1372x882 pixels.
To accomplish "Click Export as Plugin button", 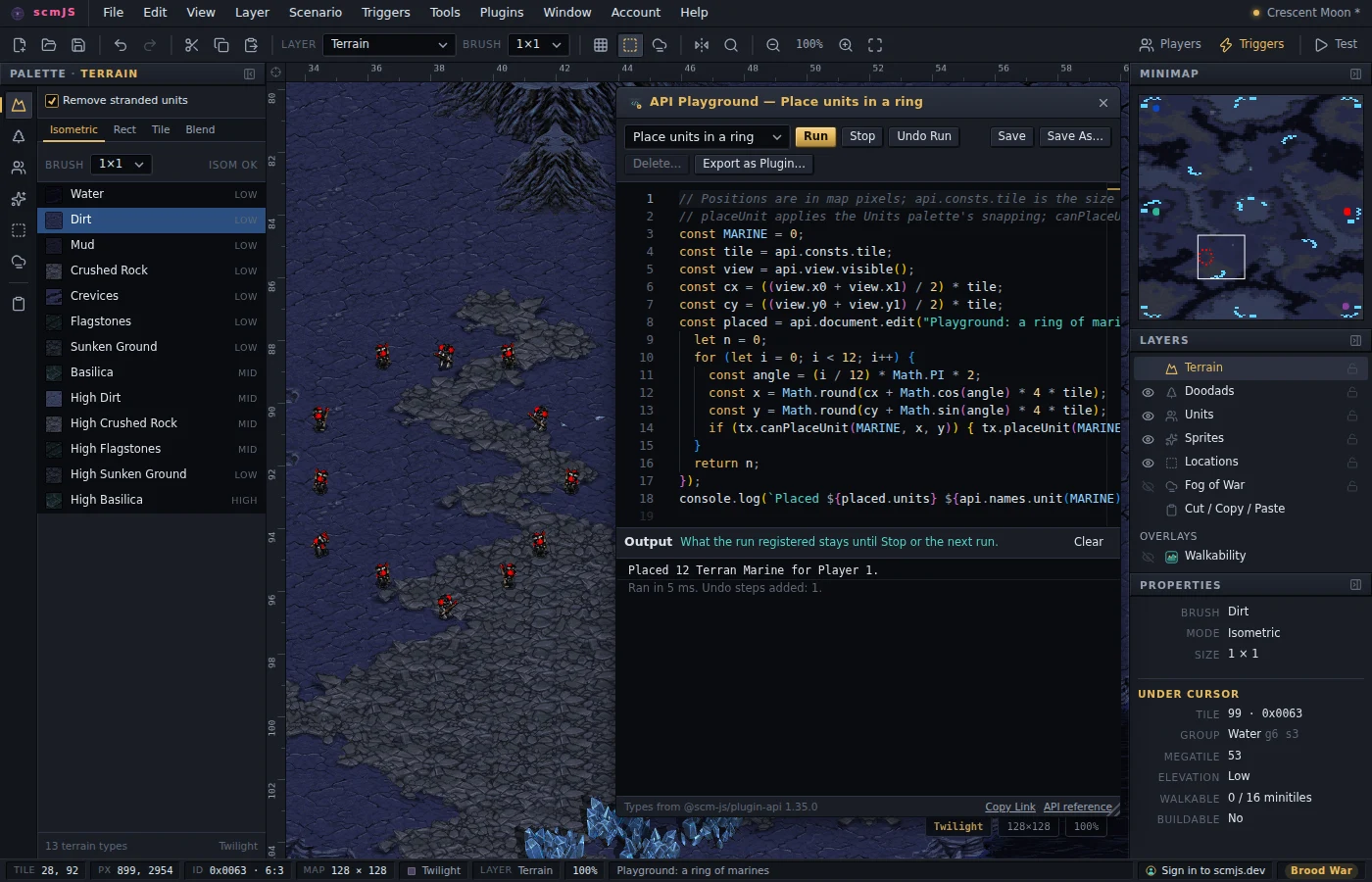I will click(x=754, y=165).
